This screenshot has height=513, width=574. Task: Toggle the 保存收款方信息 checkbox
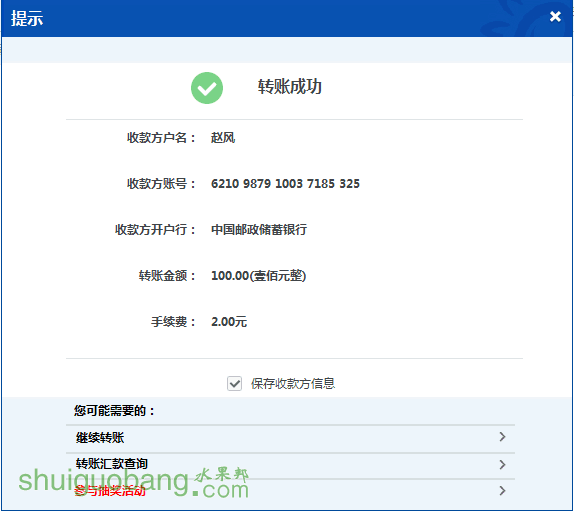(x=234, y=383)
